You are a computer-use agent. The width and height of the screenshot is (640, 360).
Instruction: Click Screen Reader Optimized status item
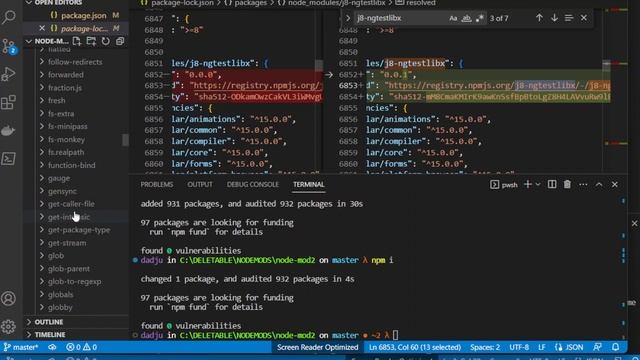coord(318,347)
